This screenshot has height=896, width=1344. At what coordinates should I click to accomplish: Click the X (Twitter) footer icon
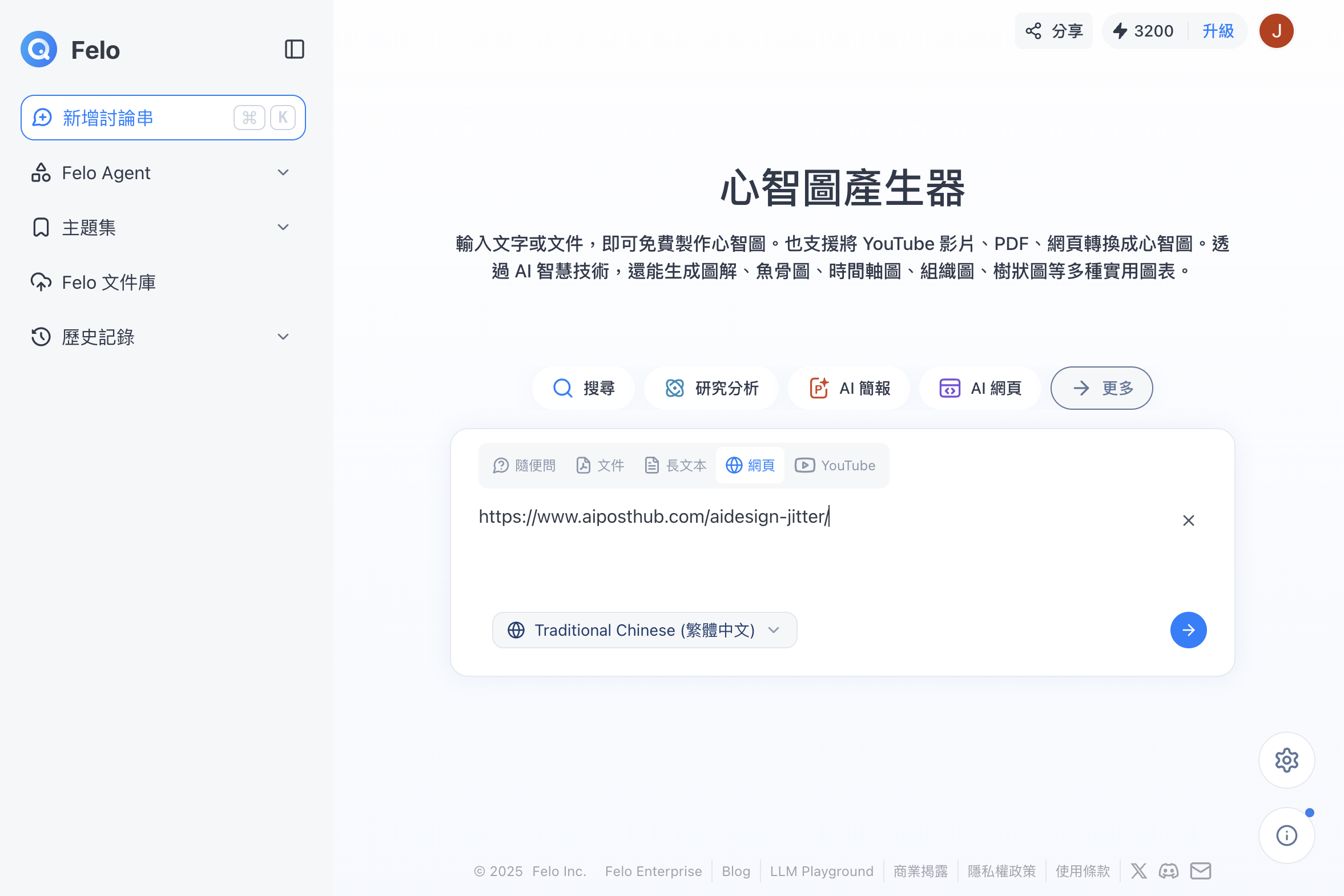[1138, 871]
